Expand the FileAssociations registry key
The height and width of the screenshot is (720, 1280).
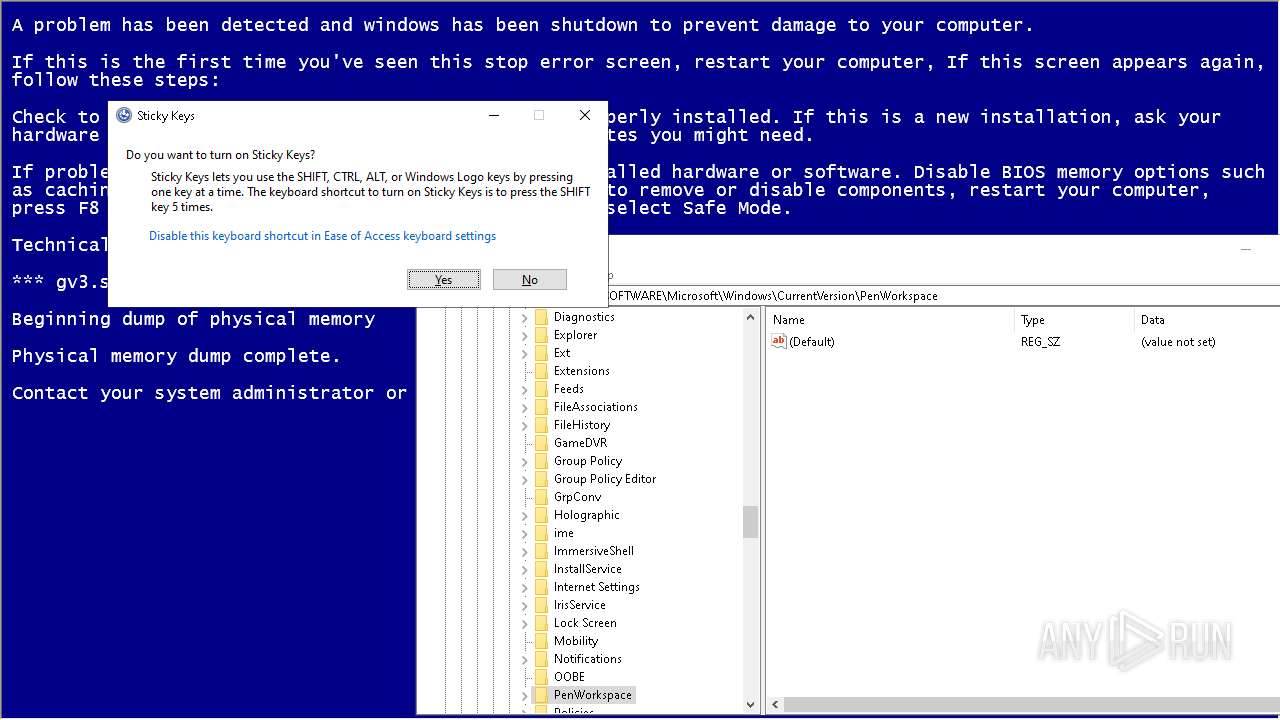pyautogui.click(x=524, y=407)
